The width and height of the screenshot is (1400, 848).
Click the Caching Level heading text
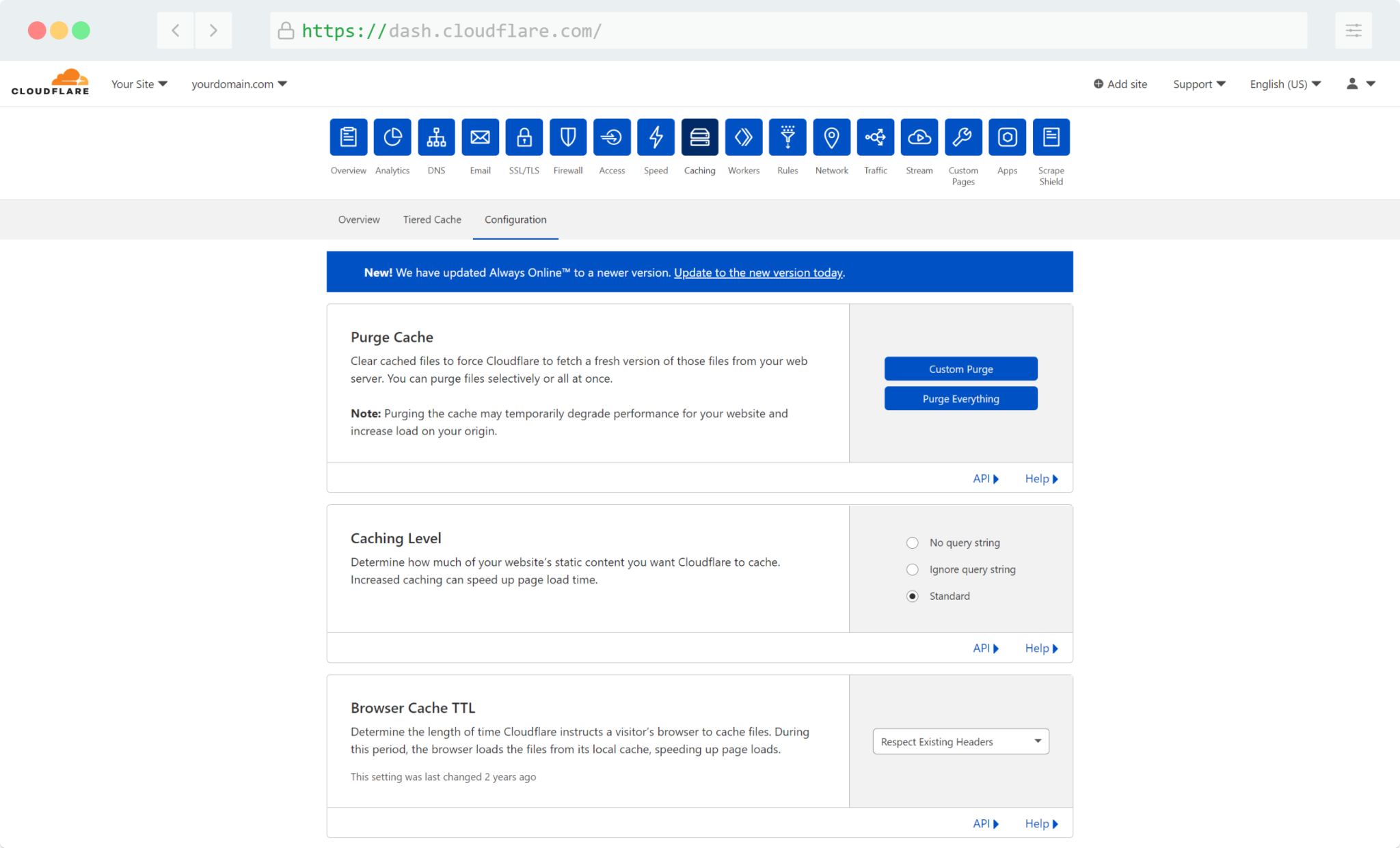(x=396, y=538)
